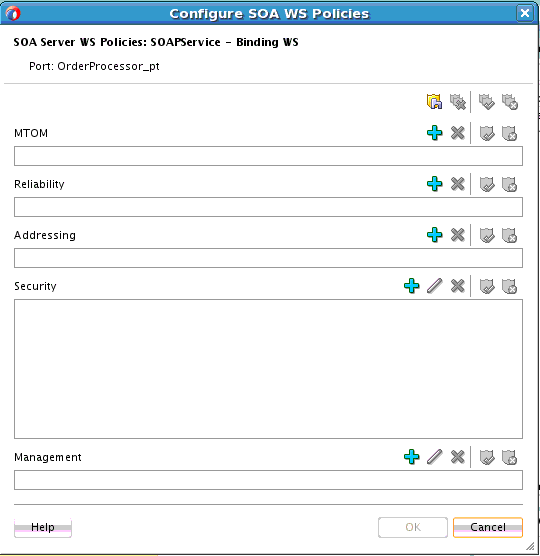The width and height of the screenshot is (540, 556).
Task: Click the Help button
Action: (x=43, y=527)
